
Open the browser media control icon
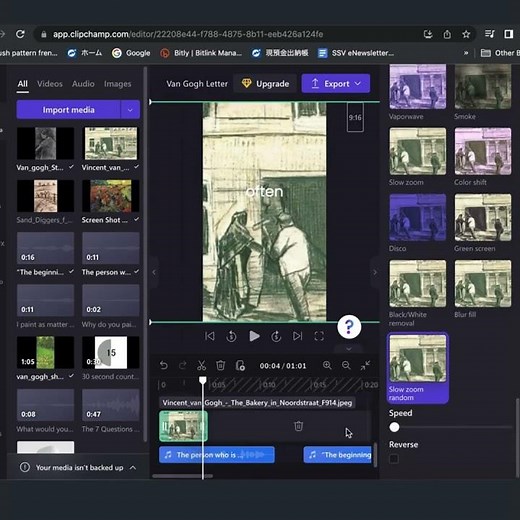coord(490,34)
